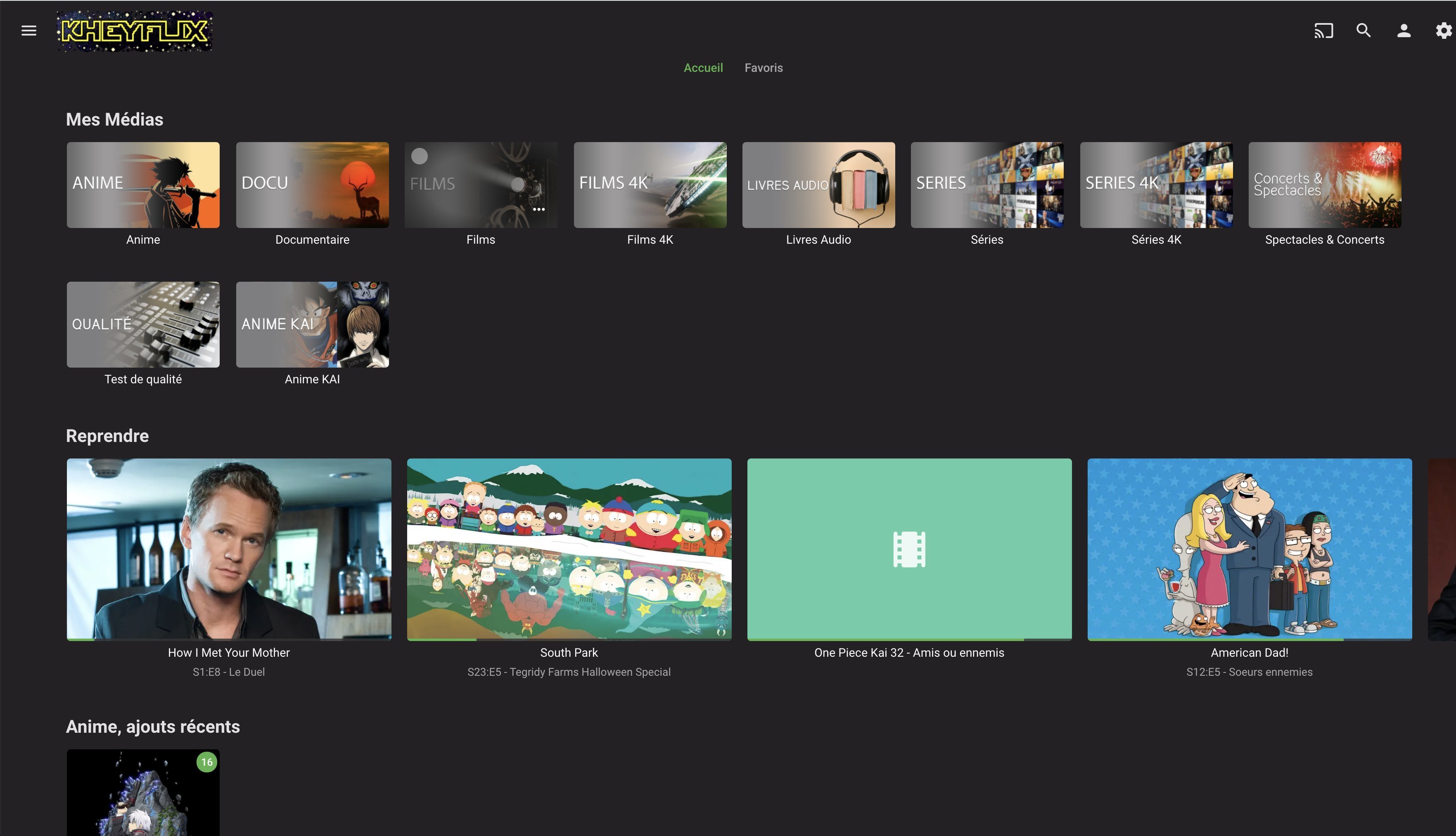1456x836 pixels.
Task: Open the ANIME KAI library banner
Action: pos(312,324)
